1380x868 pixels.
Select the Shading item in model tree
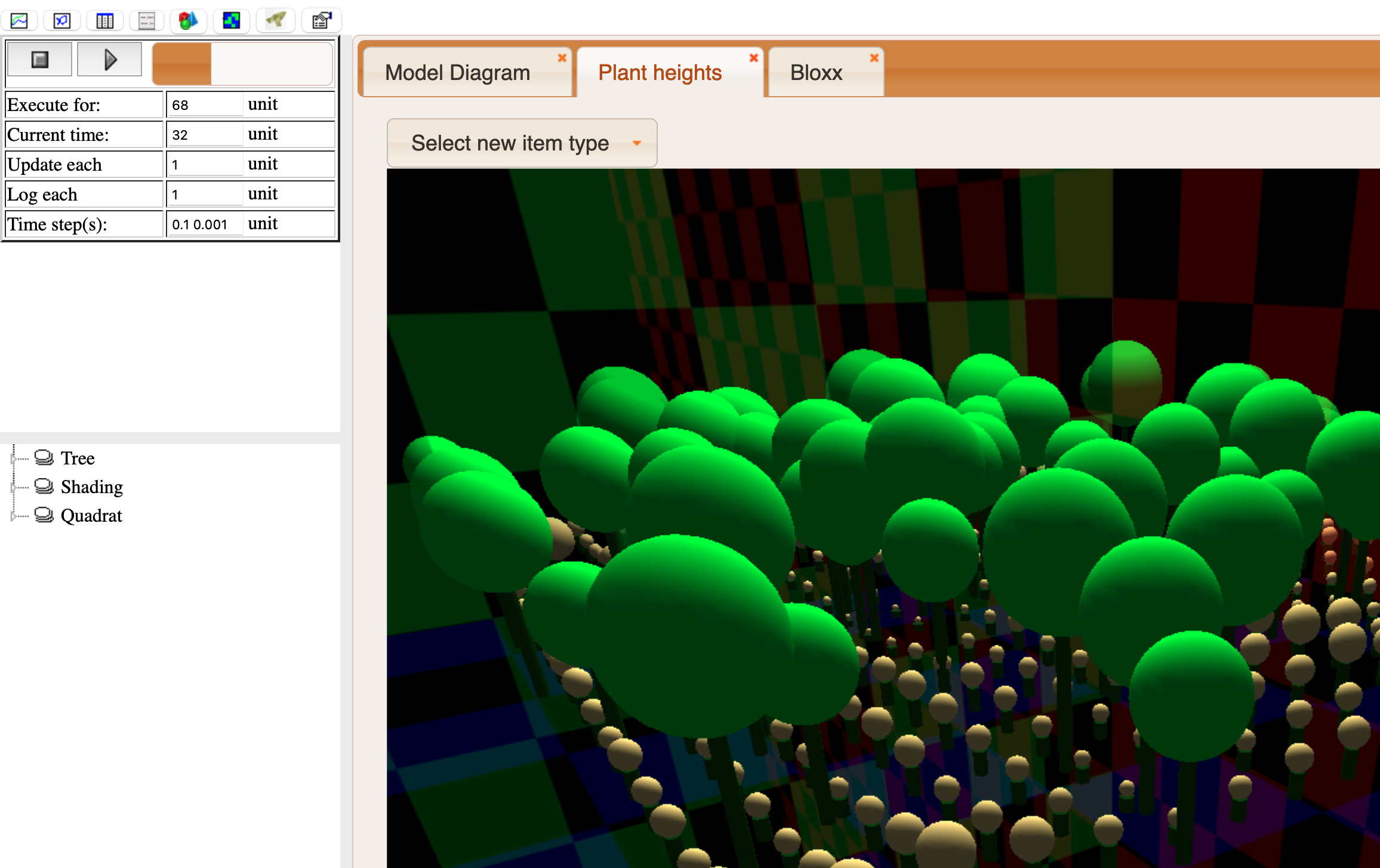click(x=92, y=487)
